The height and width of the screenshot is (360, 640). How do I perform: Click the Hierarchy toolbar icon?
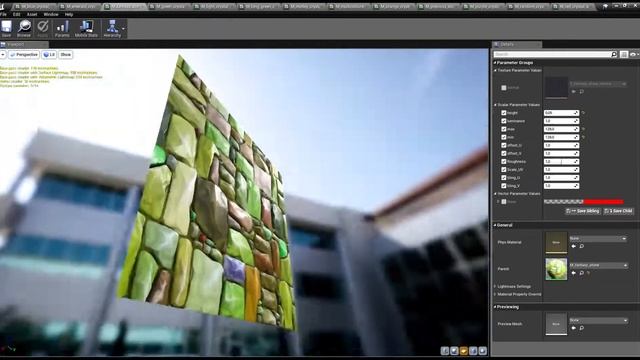pos(112,29)
